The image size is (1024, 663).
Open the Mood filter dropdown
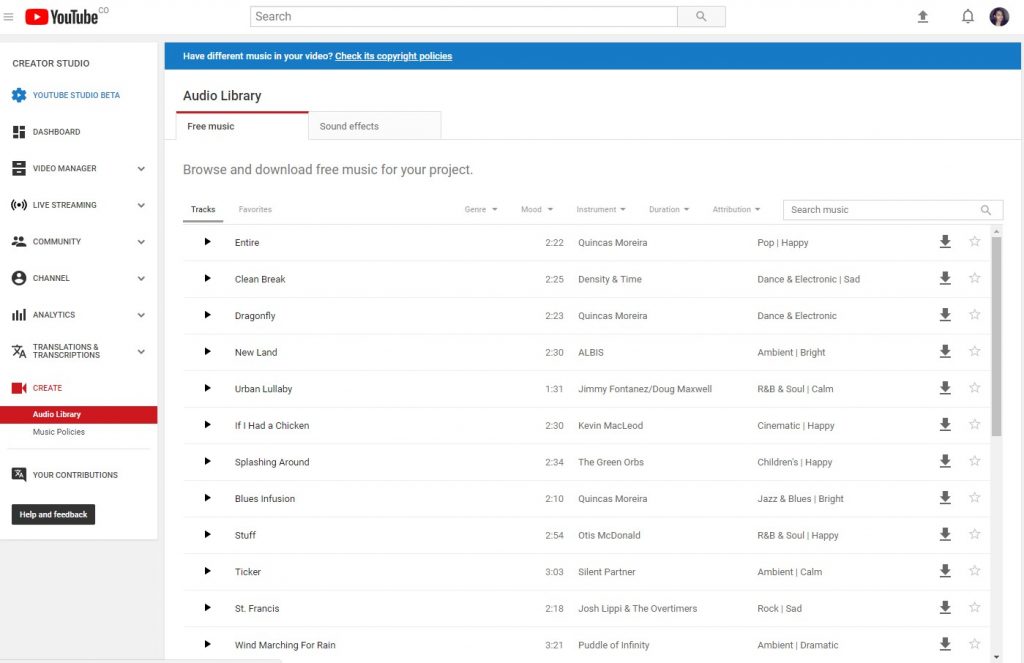(x=537, y=210)
